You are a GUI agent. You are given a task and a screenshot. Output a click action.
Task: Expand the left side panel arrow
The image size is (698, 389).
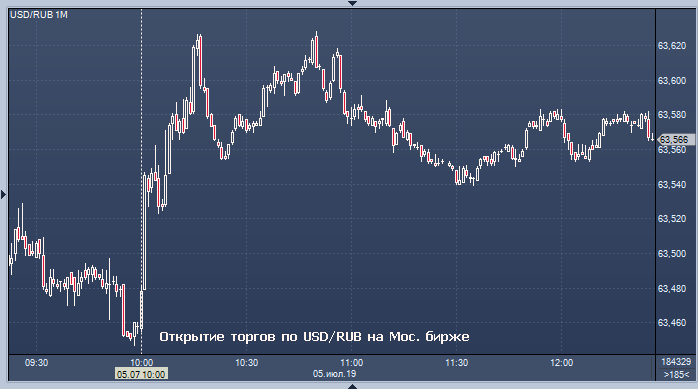4,194
